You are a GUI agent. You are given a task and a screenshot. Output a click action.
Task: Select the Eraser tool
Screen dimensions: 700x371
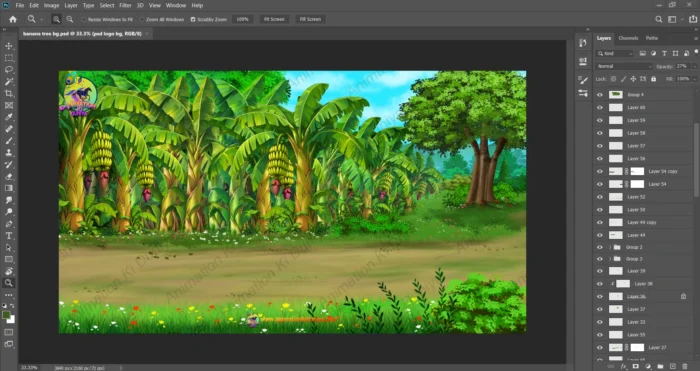pyautogui.click(x=8, y=176)
